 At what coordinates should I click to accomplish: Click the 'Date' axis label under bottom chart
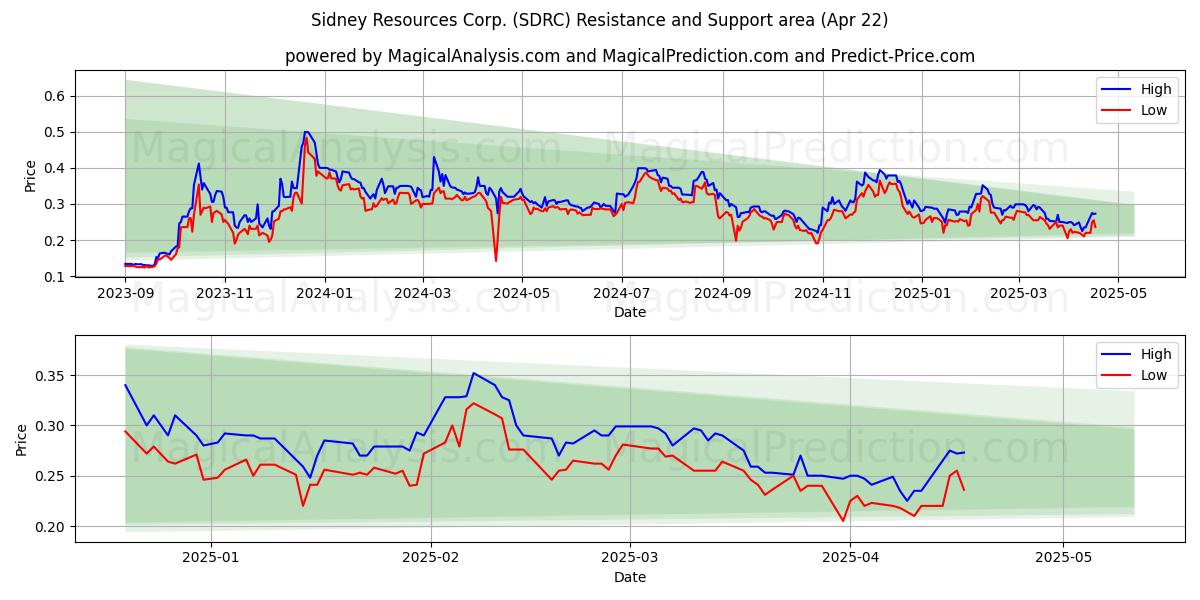pos(630,577)
